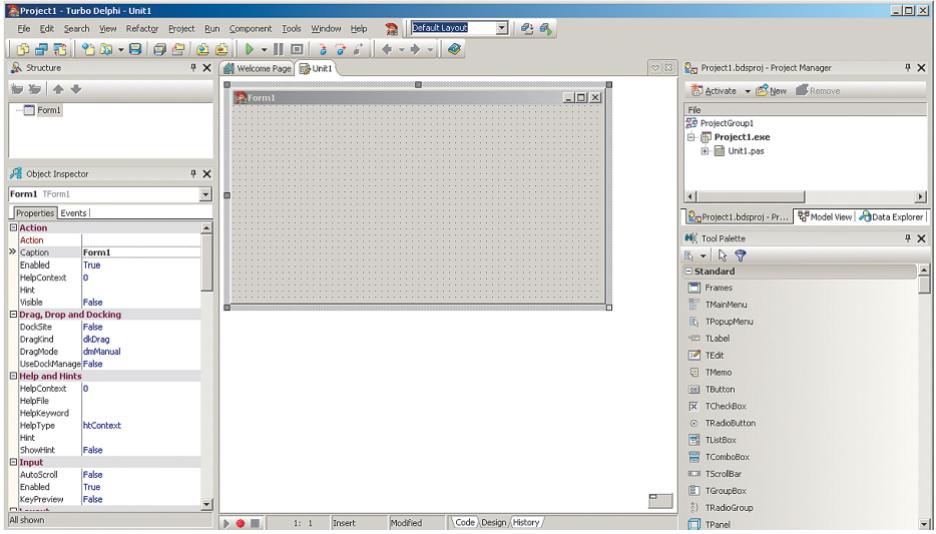Click the Tool Palette pointer cursor icon

[x=722, y=255]
